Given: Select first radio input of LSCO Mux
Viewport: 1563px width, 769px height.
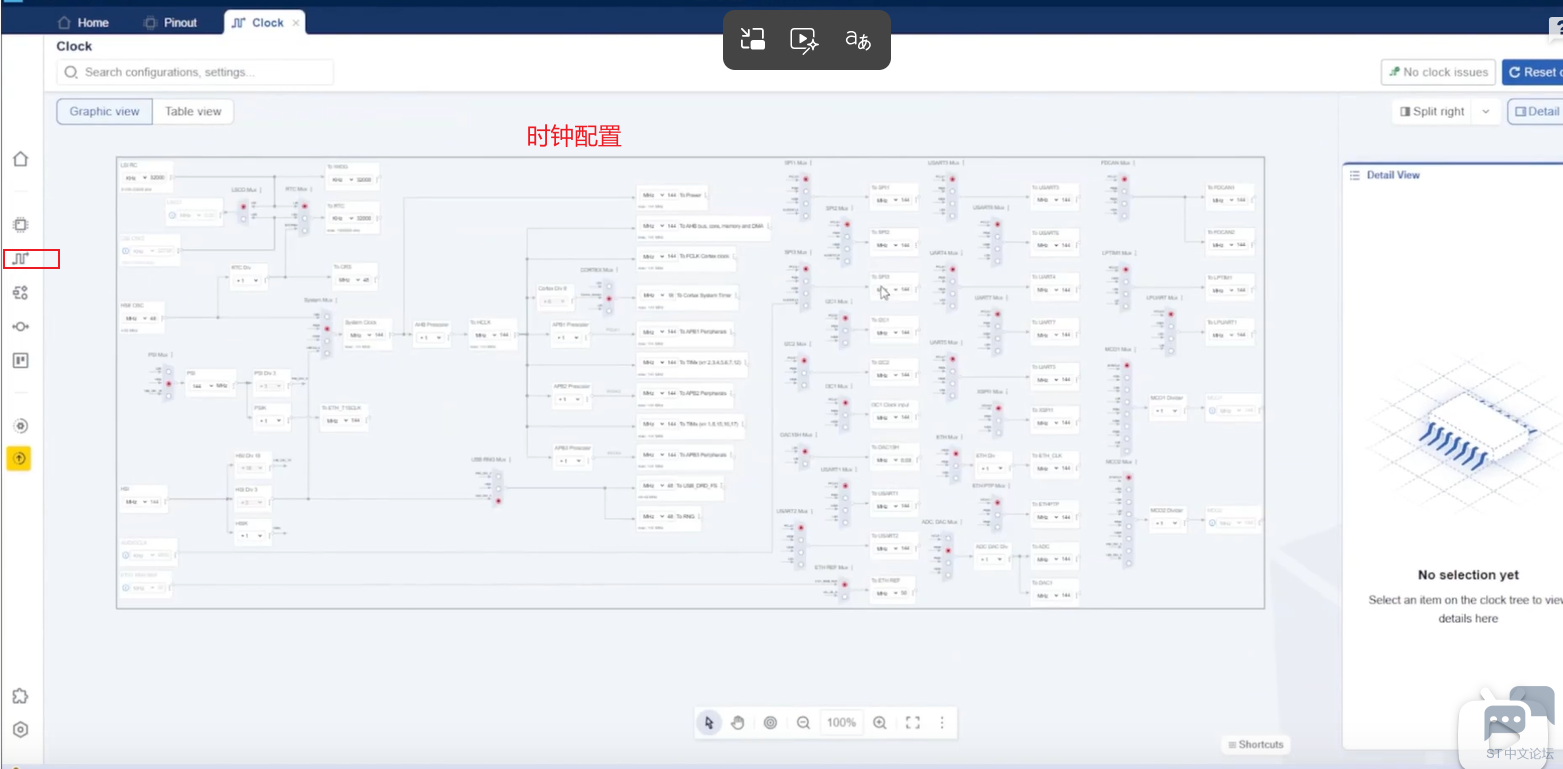Looking at the screenshot, I should coord(243,206).
